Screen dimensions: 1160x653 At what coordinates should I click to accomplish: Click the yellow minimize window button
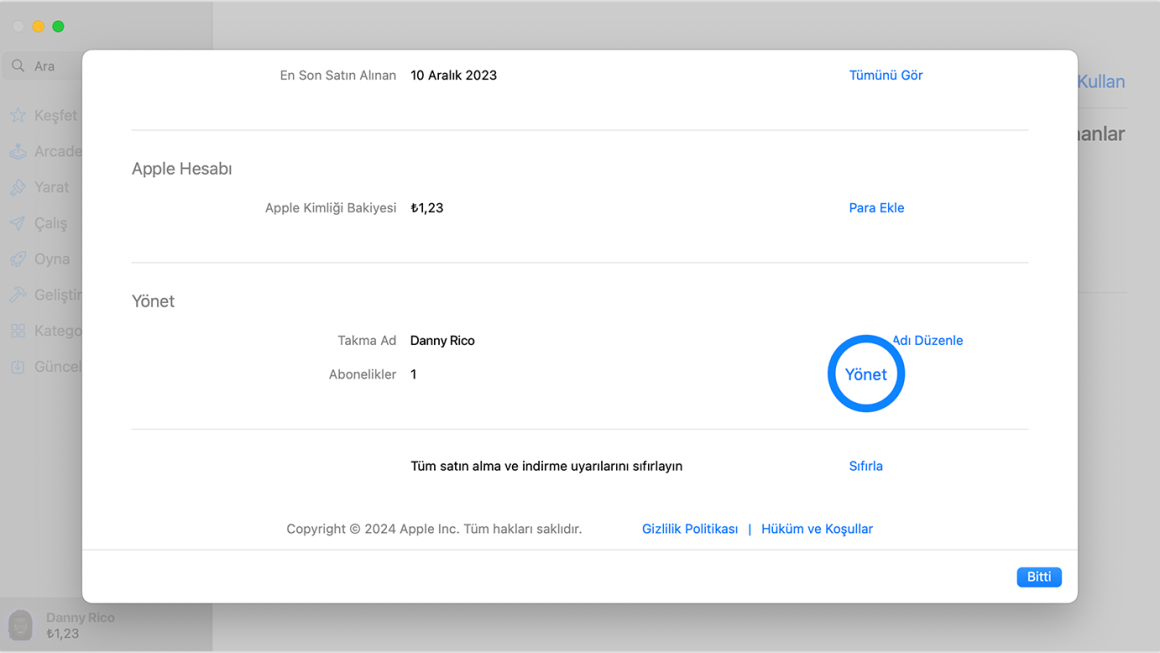click(x=38, y=27)
